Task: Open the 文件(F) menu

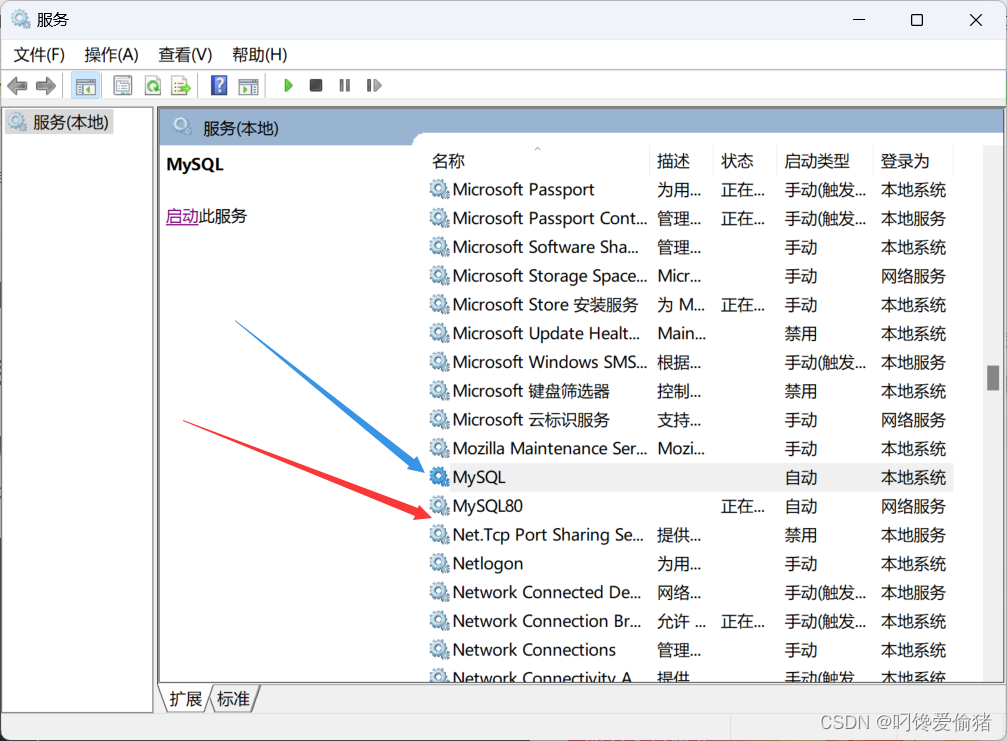Action: 39,55
